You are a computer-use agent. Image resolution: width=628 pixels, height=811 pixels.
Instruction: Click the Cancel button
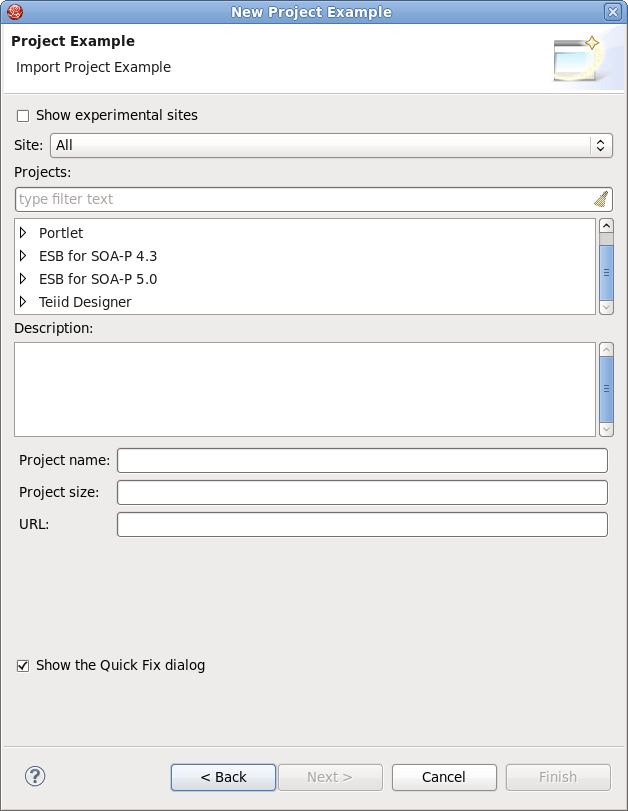click(444, 777)
